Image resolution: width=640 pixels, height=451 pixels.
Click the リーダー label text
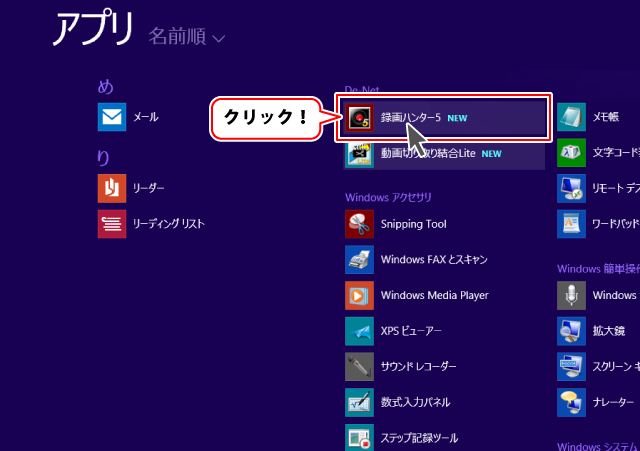(149, 188)
